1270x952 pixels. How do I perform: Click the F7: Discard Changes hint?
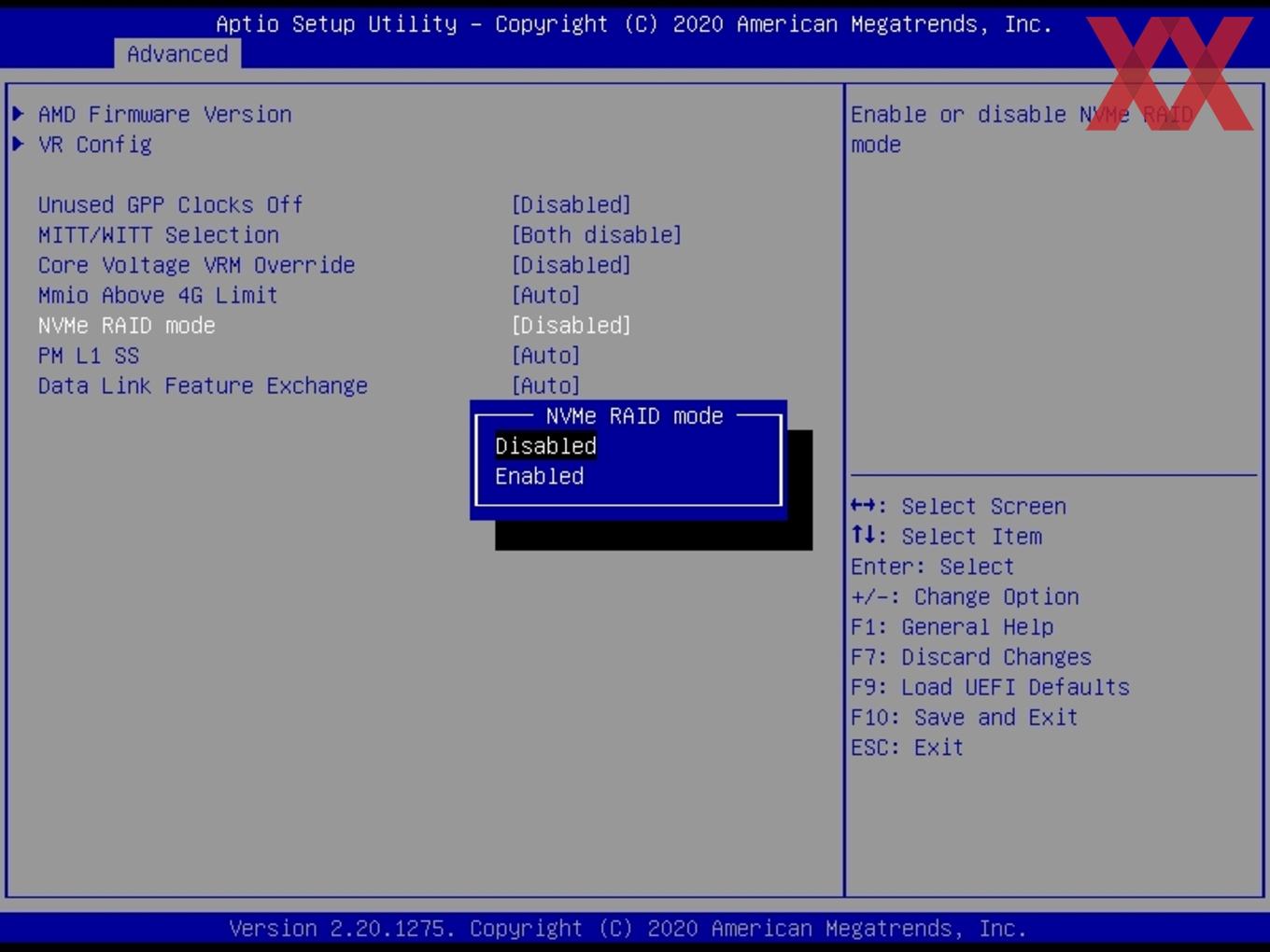click(x=970, y=657)
